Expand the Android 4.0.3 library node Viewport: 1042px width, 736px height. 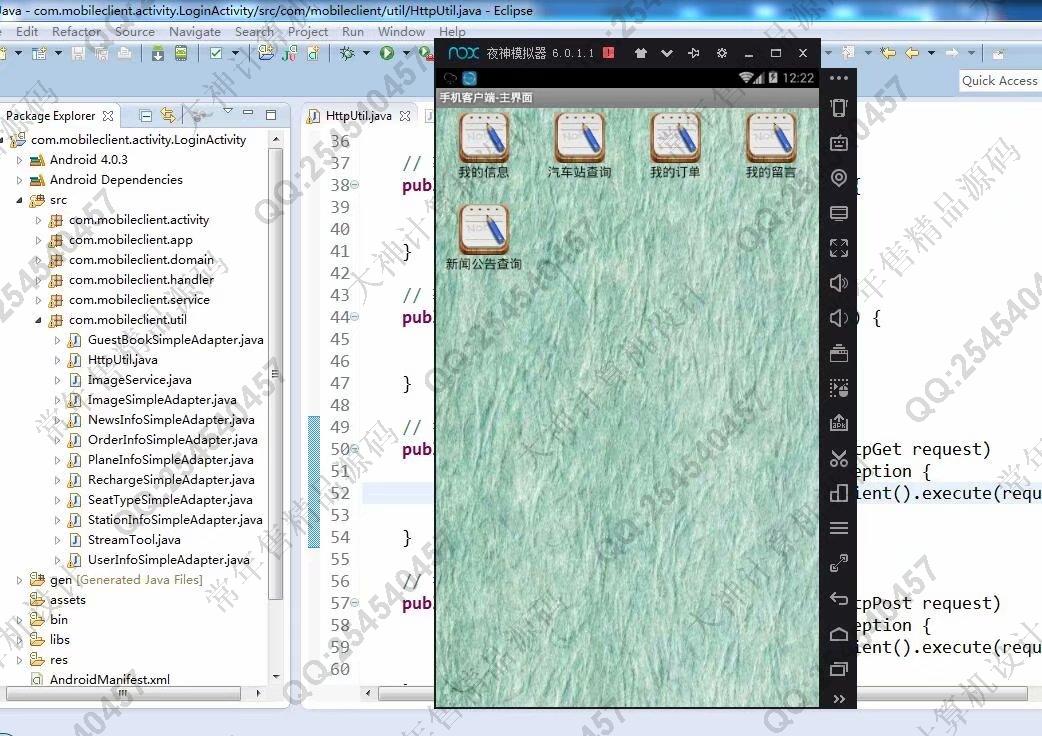[19, 160]
